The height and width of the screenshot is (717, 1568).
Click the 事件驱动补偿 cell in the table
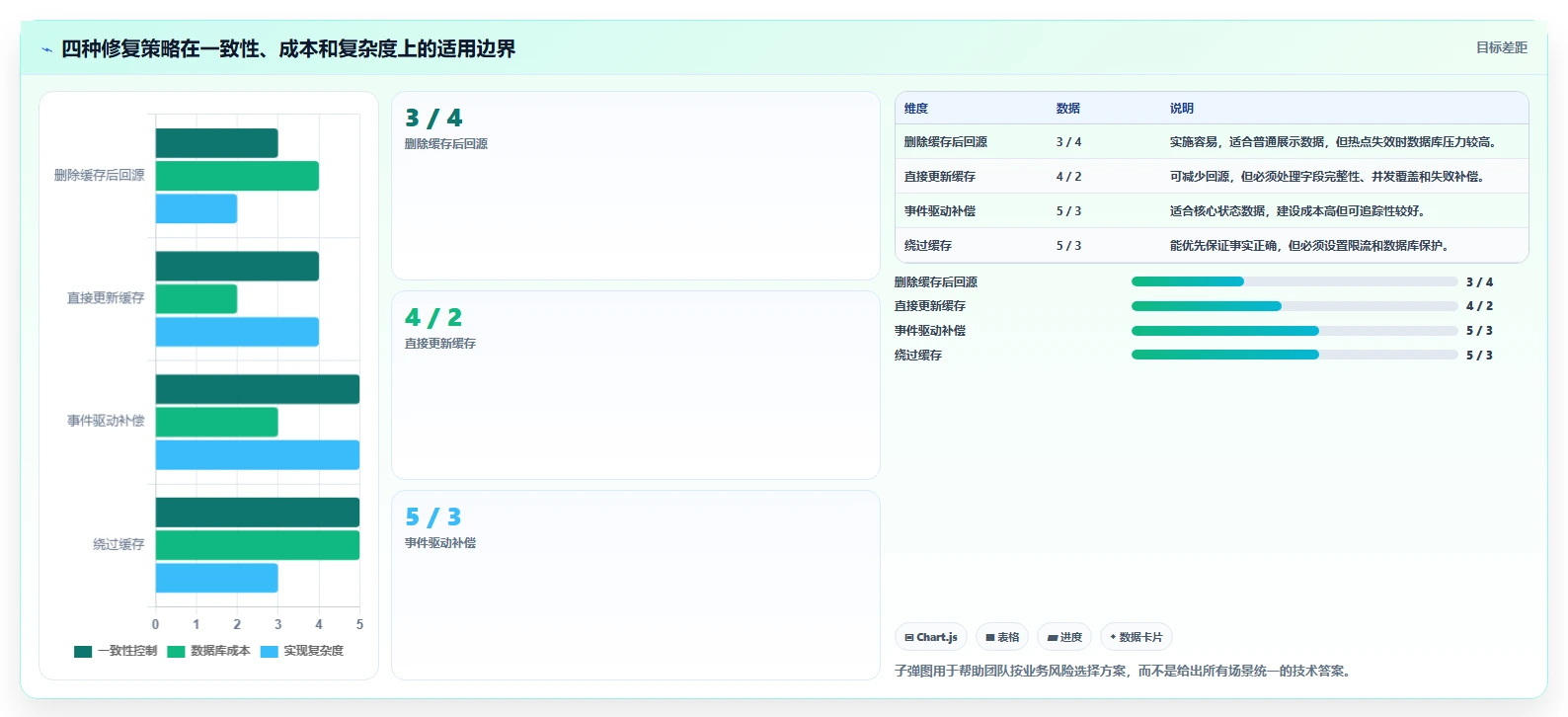940,211
